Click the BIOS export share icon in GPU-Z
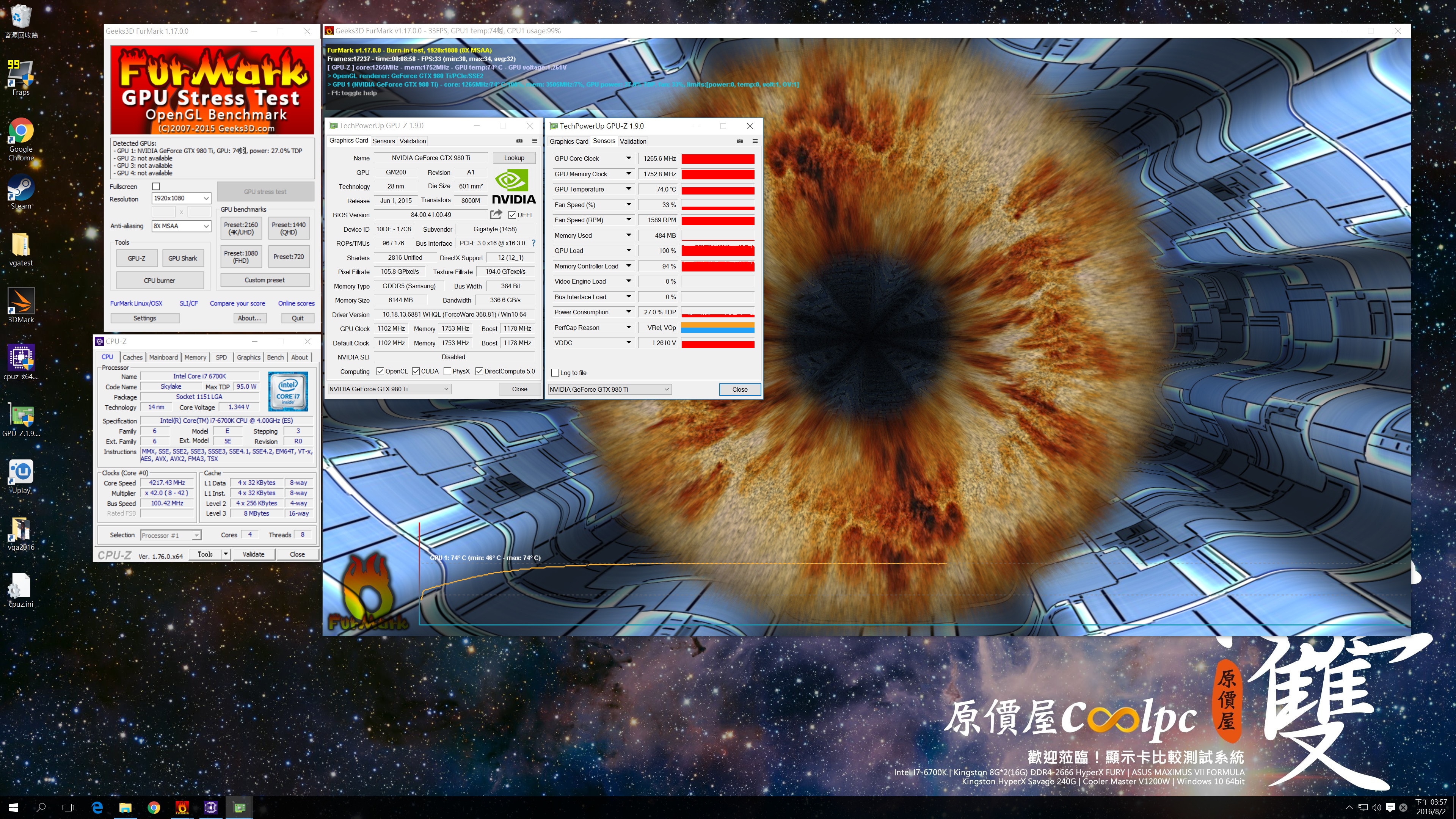The height and width of the screenshot is (819, 1456). (x=496, y=215)
